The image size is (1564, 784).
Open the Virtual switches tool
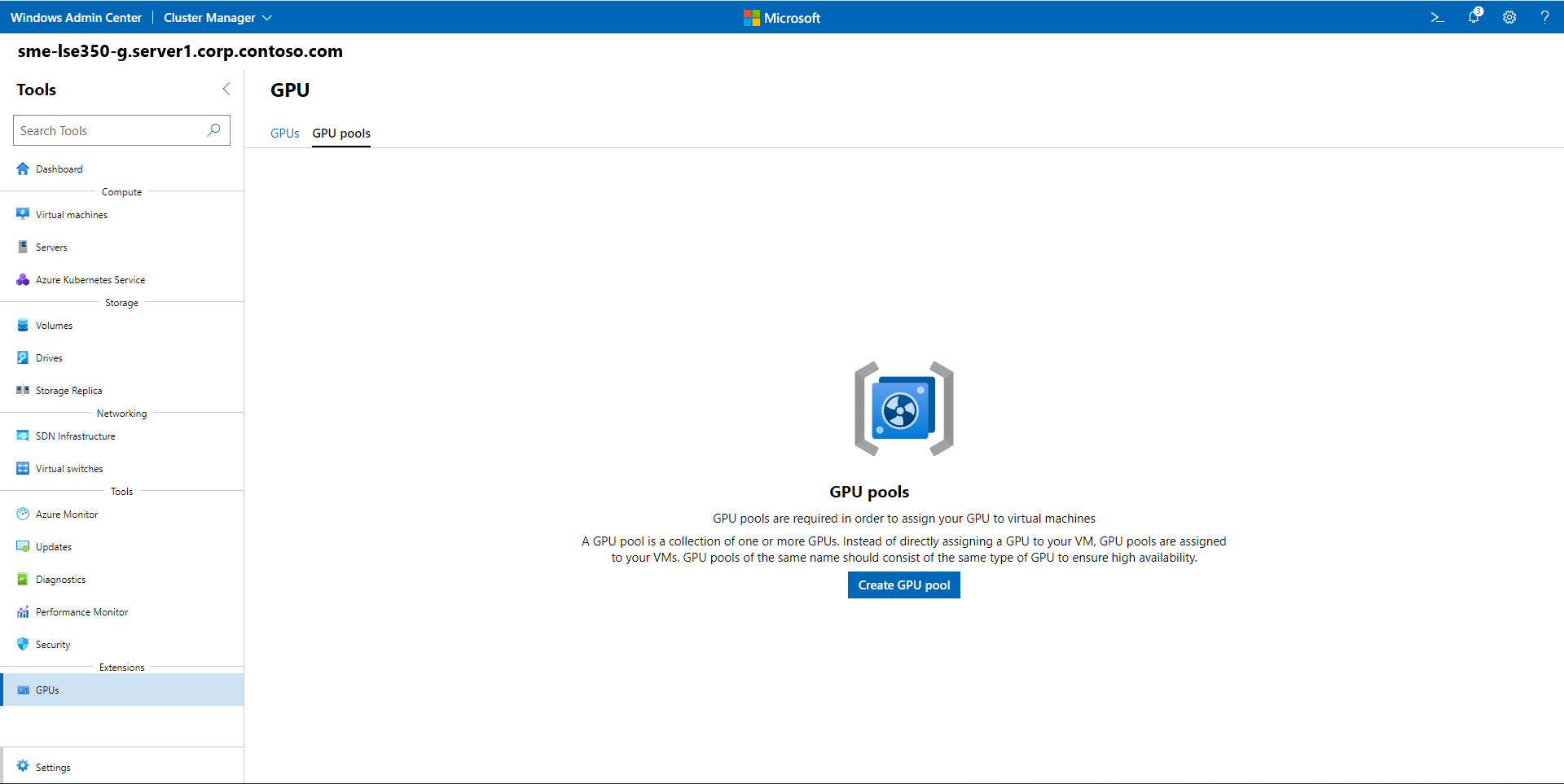tap(68, 468)
